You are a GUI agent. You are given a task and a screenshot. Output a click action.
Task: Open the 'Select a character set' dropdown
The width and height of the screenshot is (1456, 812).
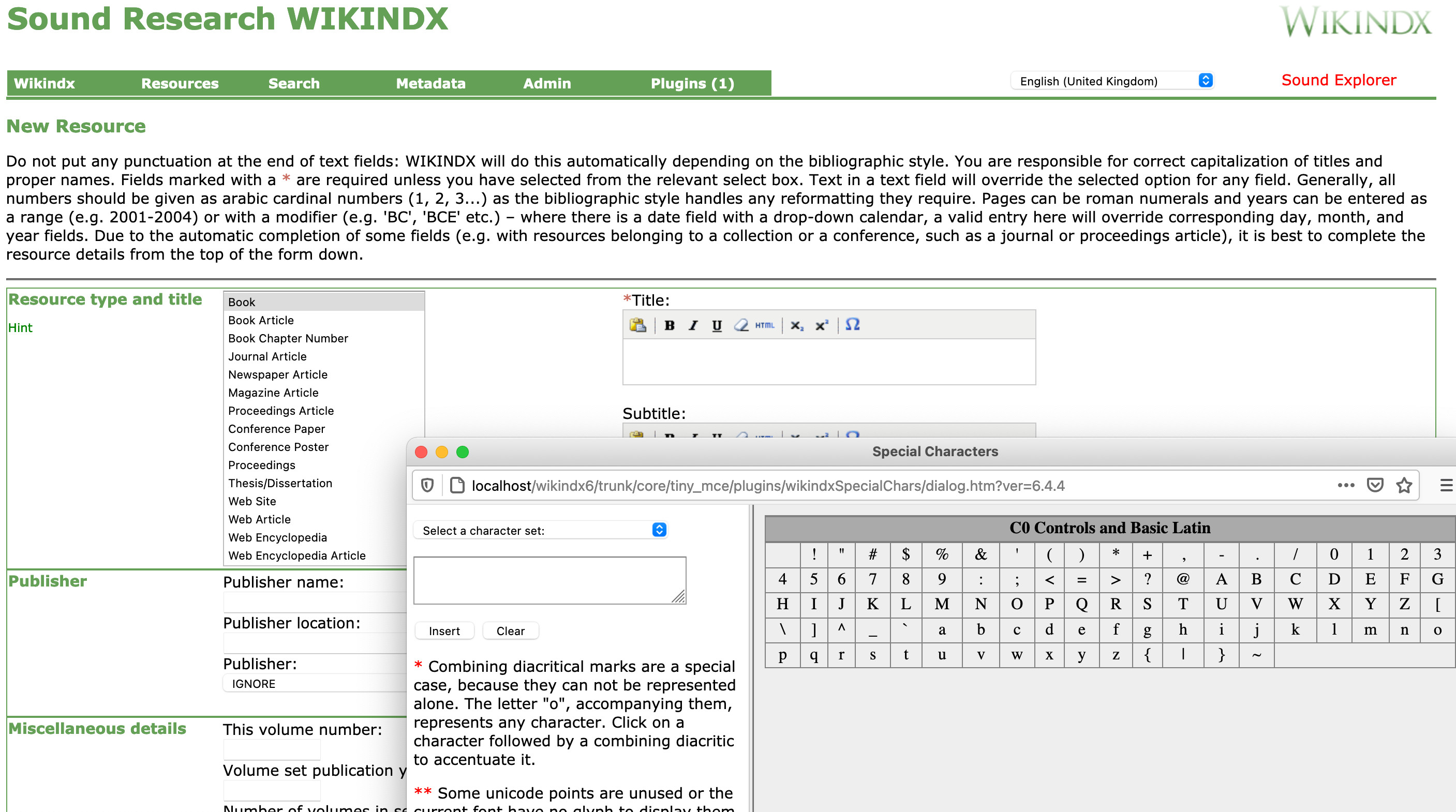[x=541, y=530]
